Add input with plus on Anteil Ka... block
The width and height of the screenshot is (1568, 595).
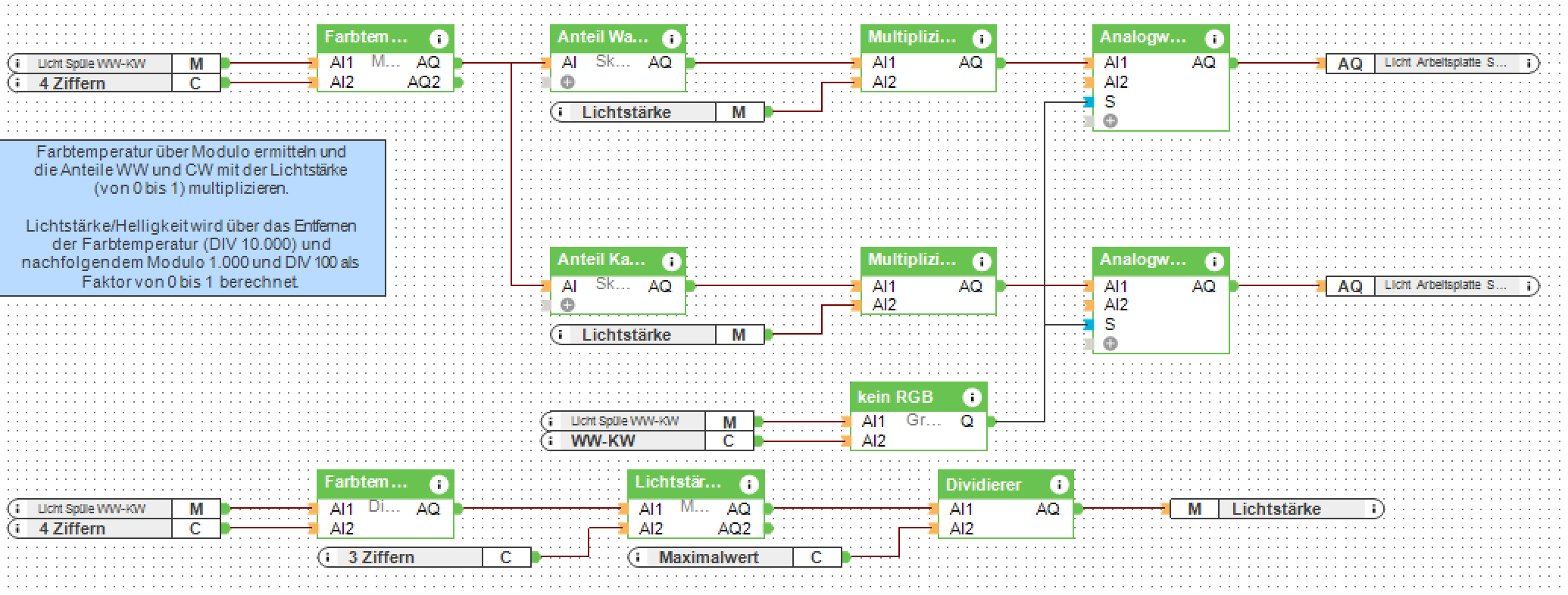567,304
